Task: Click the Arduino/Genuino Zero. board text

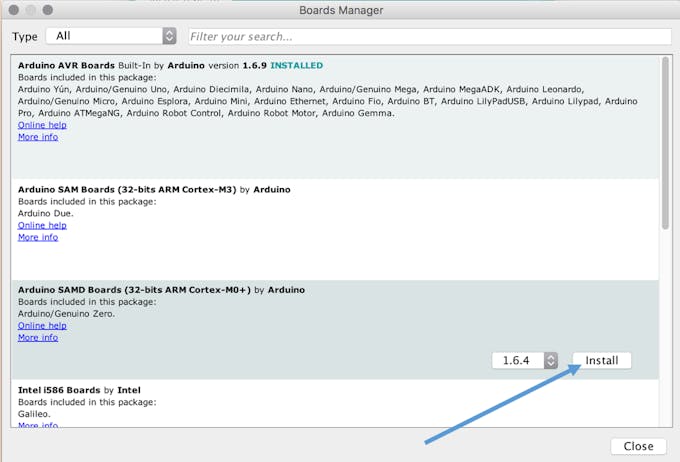Action: pos(66,314)
